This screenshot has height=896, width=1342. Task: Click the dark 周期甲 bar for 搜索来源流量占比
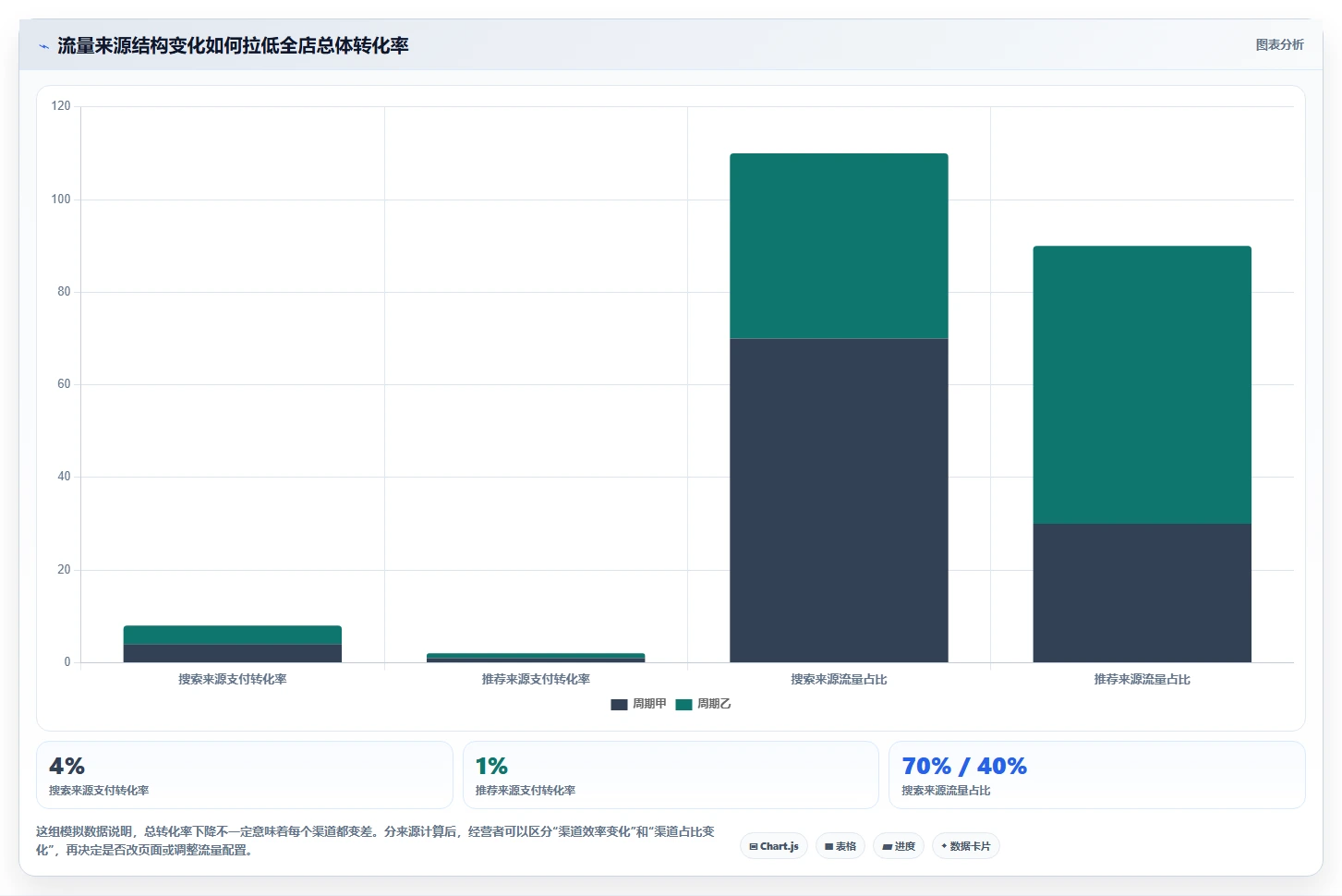click(x=839, y=501)
